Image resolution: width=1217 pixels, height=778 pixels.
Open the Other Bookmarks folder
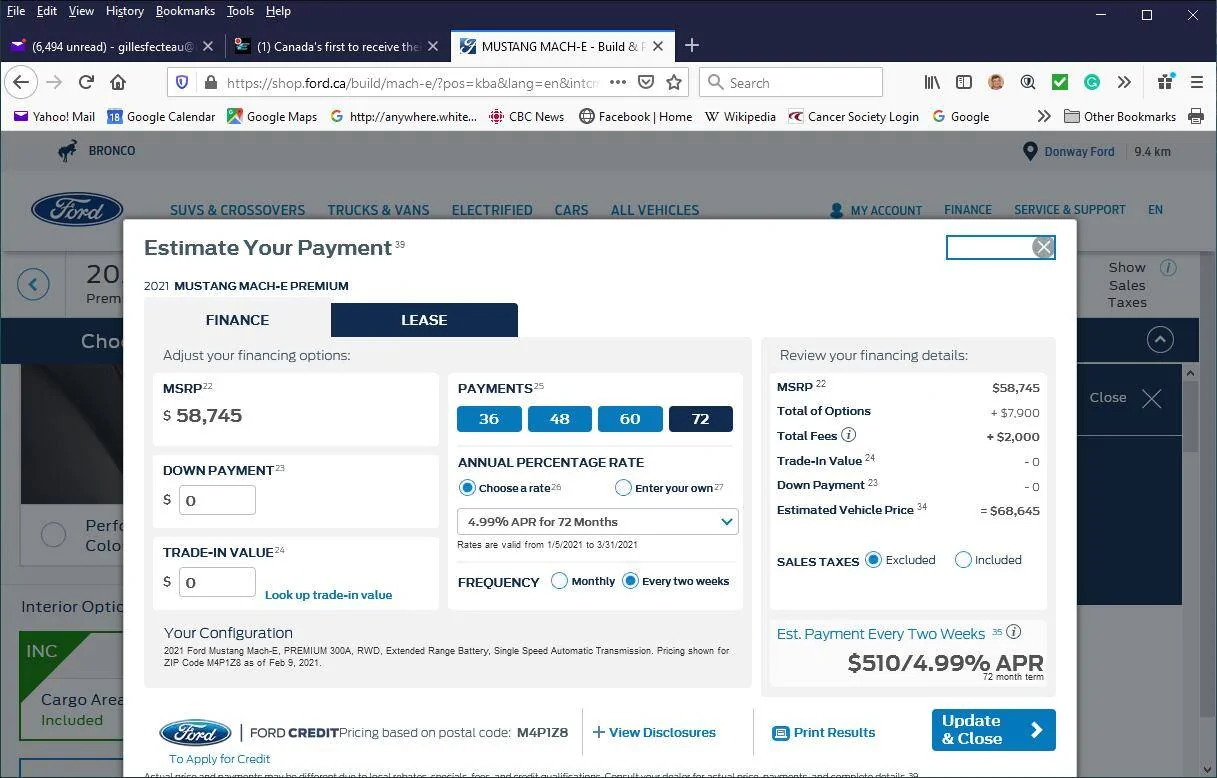1120,116
